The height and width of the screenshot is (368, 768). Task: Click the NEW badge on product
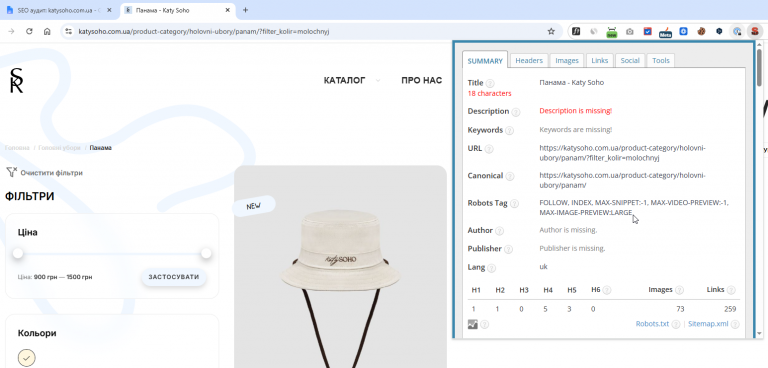coord(253,206)
